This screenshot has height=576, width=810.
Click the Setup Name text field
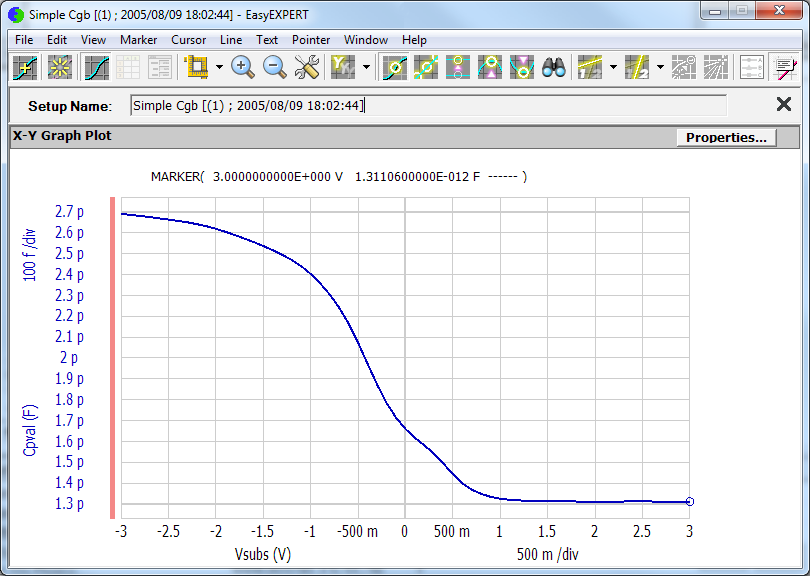(x=428, y=106)
